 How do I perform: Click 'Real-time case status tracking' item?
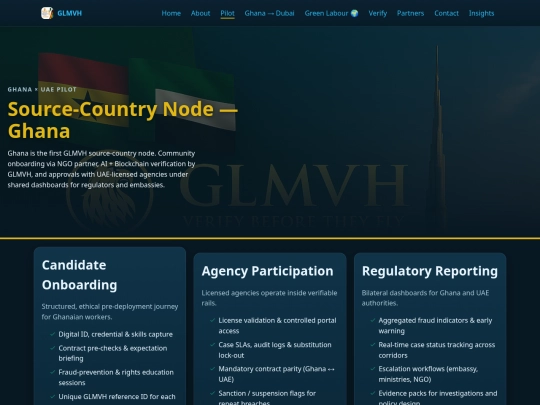437,350
